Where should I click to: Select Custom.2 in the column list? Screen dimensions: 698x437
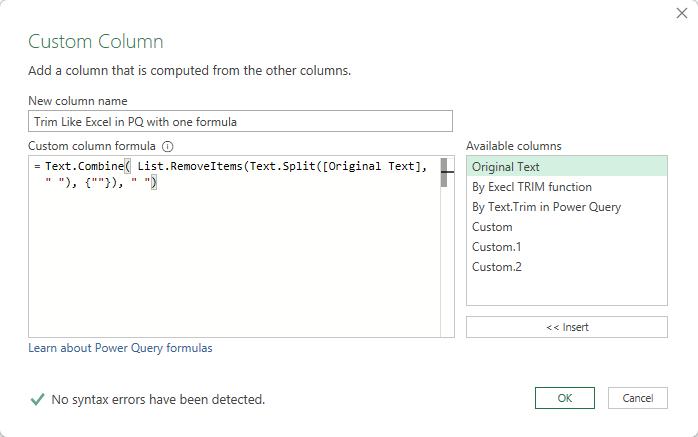pyautogui.click(x=496, y=267)
